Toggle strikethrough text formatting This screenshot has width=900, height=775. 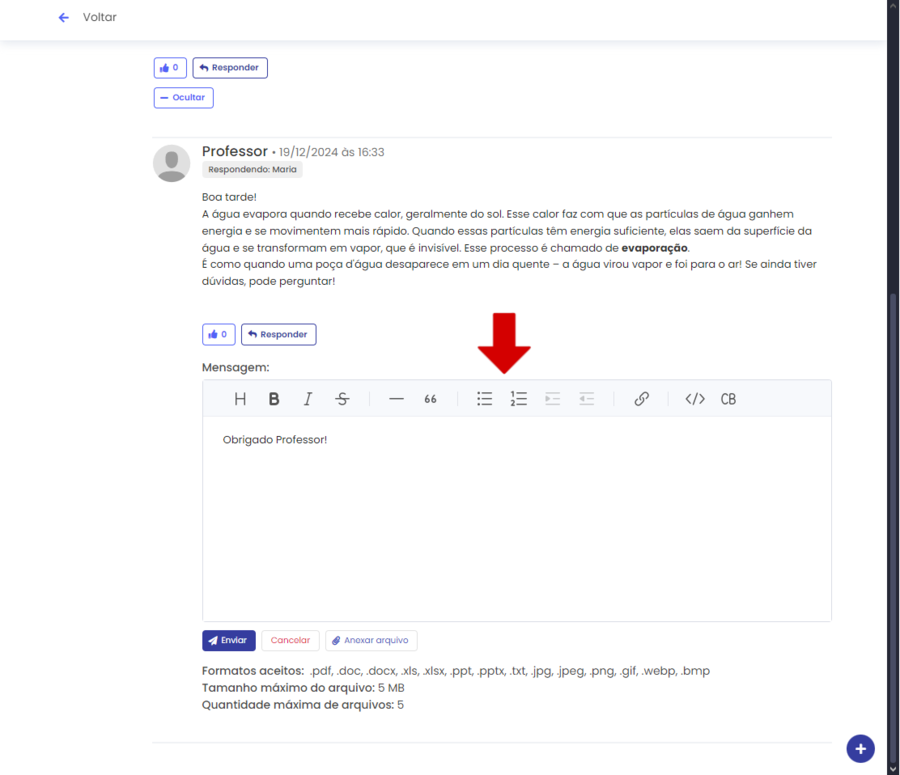click(x=342, y=399)
